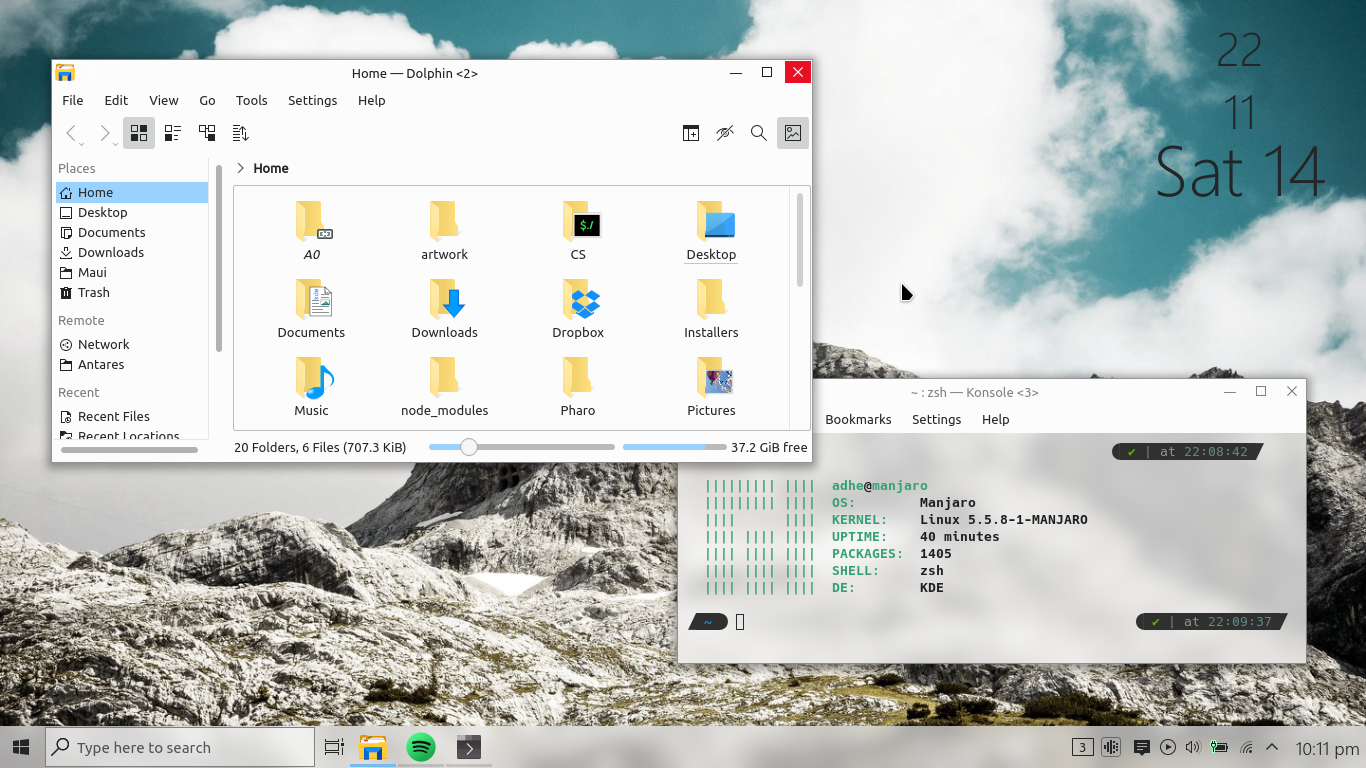
Task: Switch Dolphin to Compact view mode
Action: click(x=173, y=133)
